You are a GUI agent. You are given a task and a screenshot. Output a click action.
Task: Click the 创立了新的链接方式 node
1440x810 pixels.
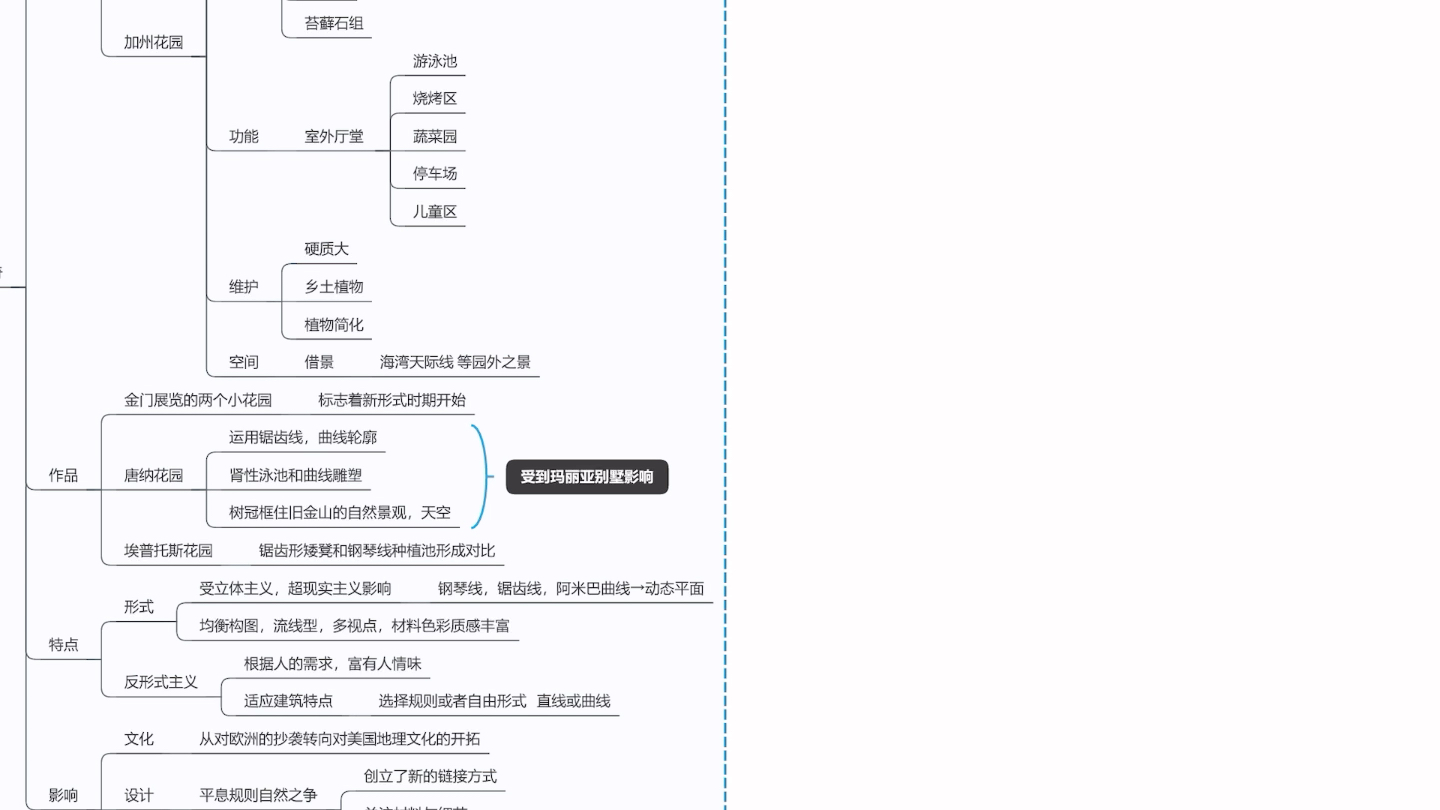[430, 776]
